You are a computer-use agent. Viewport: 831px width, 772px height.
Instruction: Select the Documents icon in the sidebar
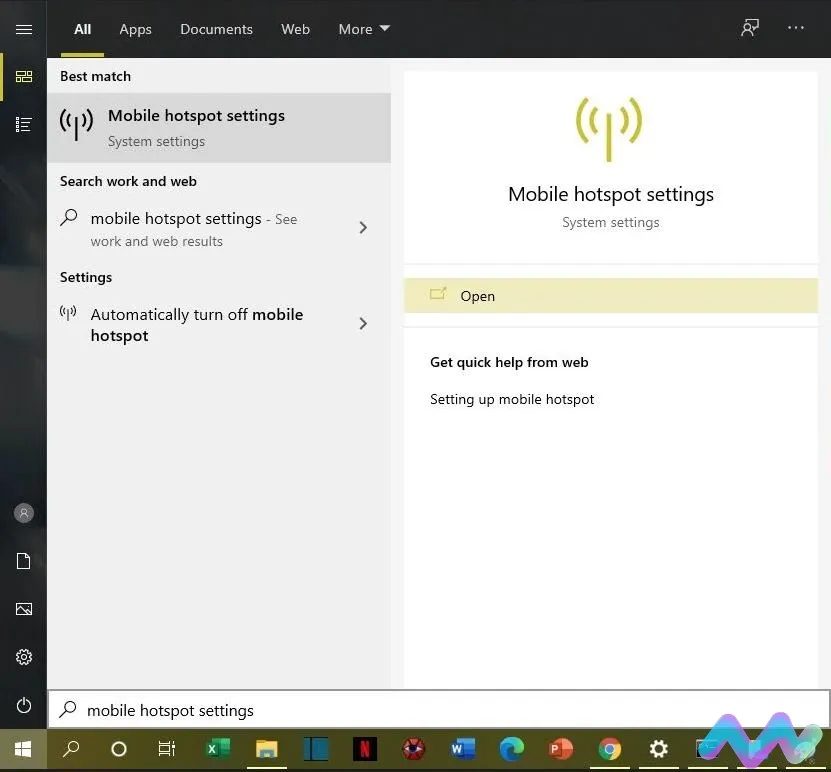(23, 561)
